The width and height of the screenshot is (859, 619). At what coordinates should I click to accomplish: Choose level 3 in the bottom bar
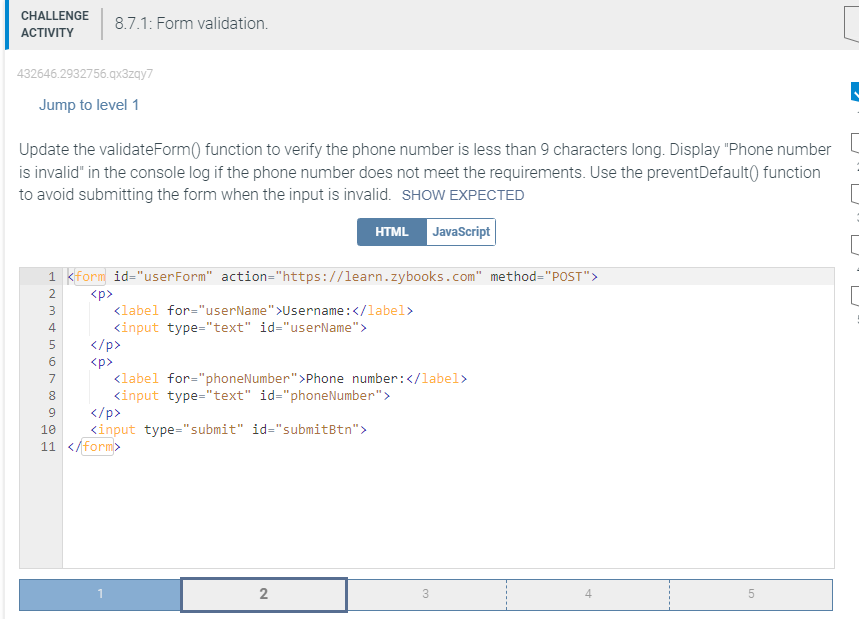pos(426,594)
